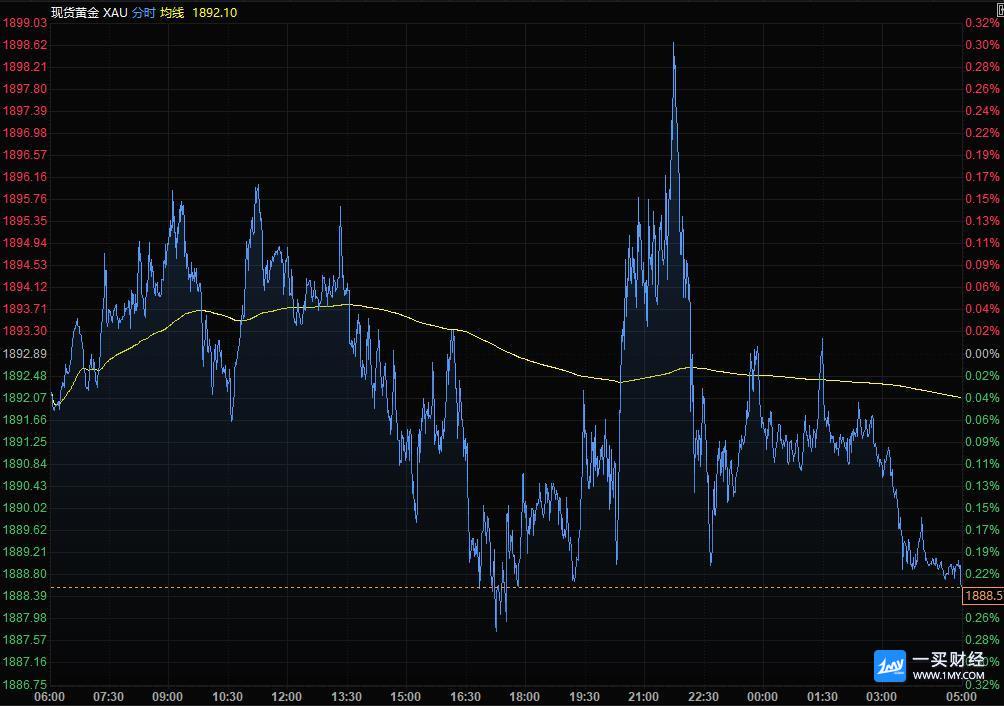The width and height of the screenshot is (1004, 706).
Task: Click the 1892.89 baseline price label
Action: click(x=25, y=353)
